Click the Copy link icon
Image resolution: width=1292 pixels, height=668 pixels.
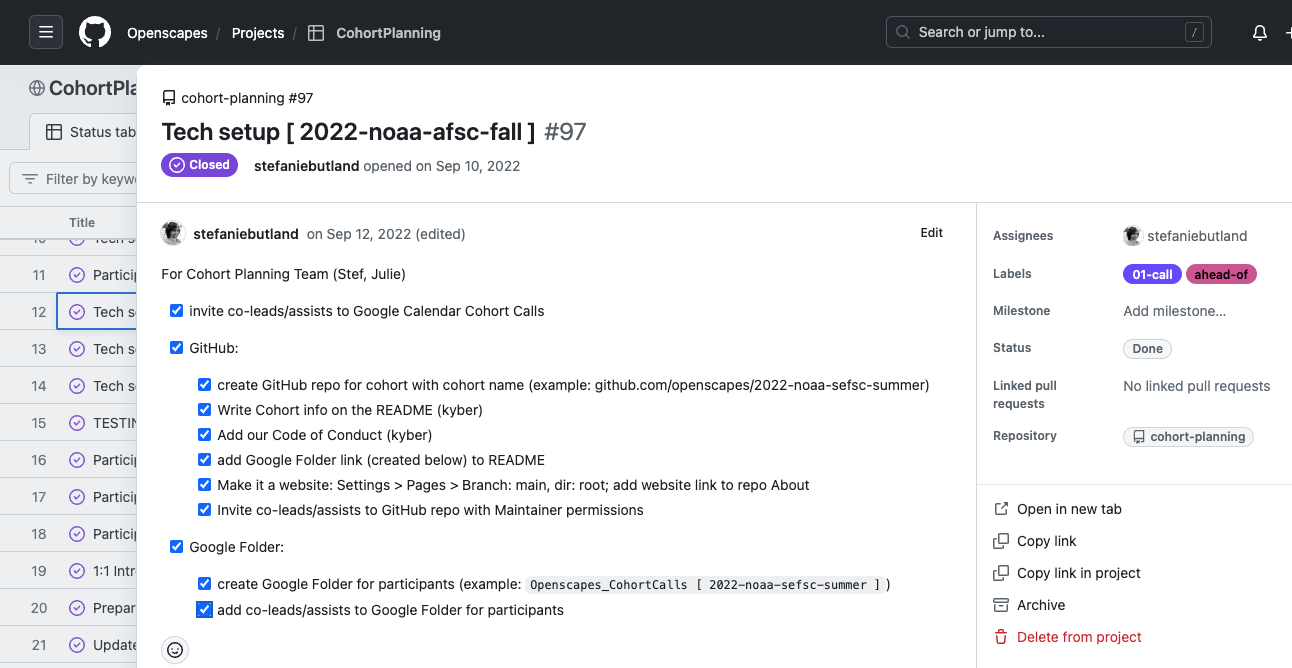tap(1001, 541)
